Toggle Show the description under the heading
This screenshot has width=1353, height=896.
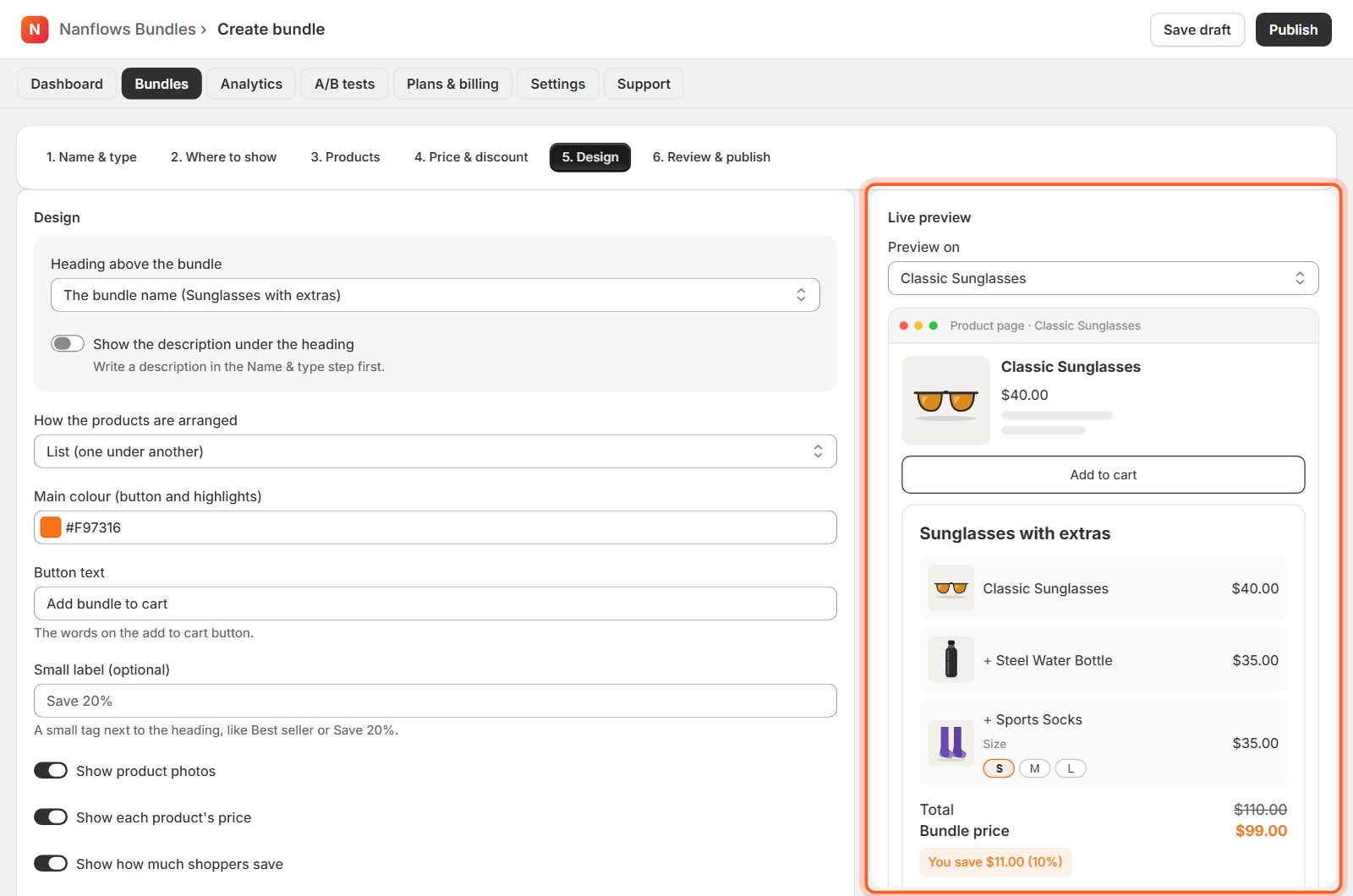[x=68, y=343]
